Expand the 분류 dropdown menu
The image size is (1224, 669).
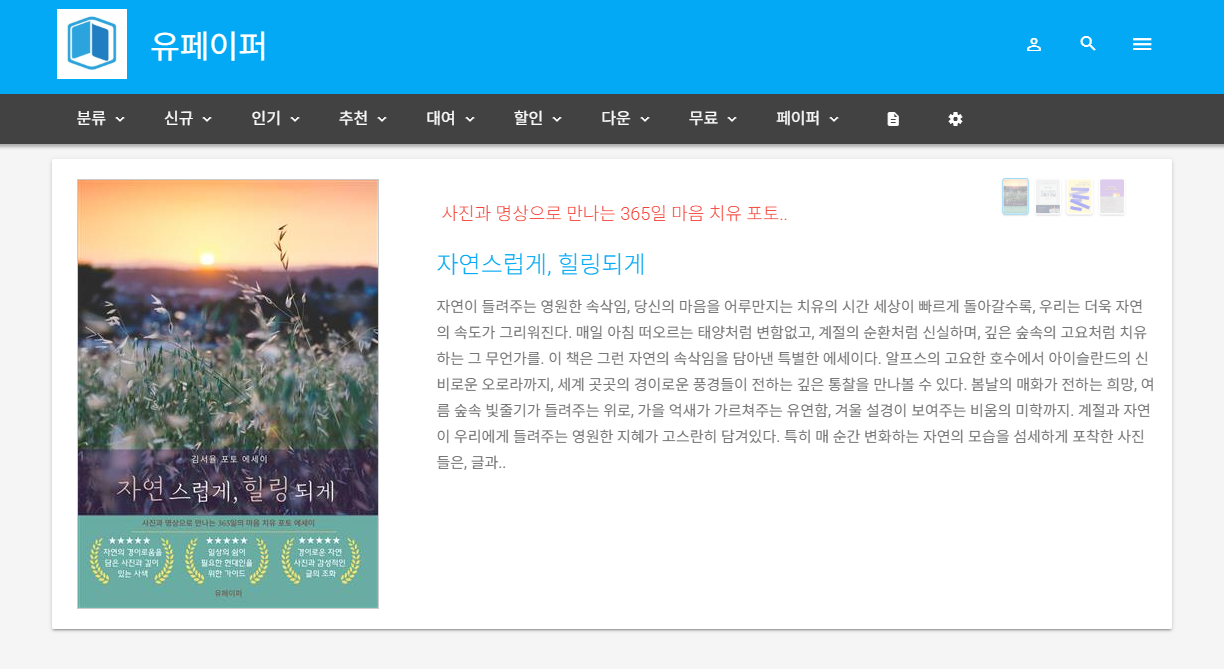(x=101, y=118)
